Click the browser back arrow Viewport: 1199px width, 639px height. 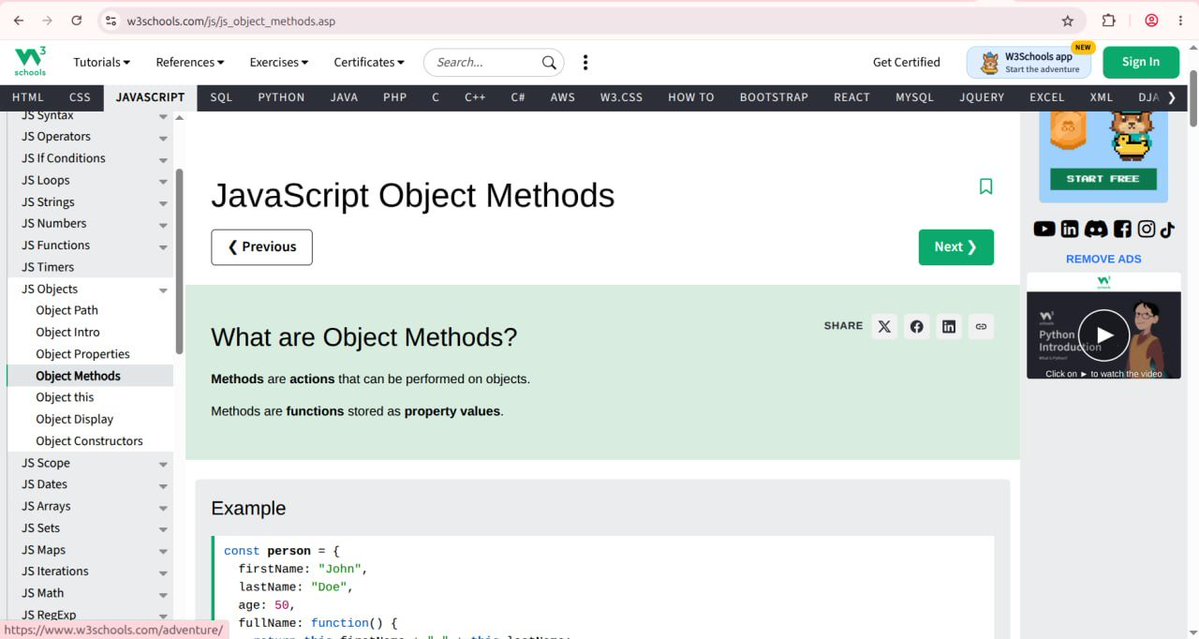18,21
